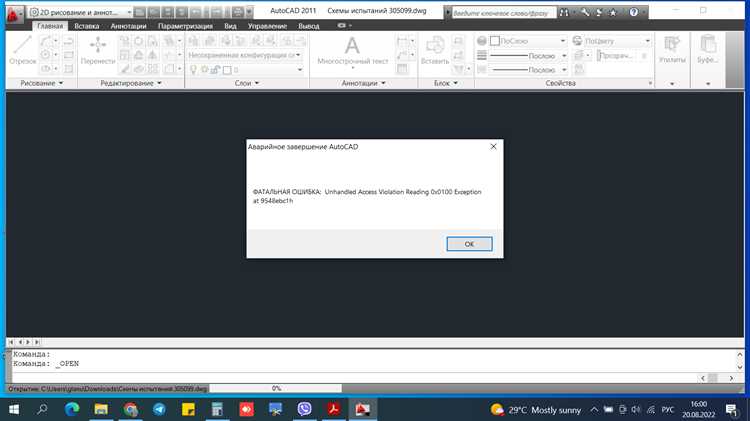Viewport: 750px width, 421px height.
Task: Click OK in the AutoCAD crash dialog
Action: point(469,244)
